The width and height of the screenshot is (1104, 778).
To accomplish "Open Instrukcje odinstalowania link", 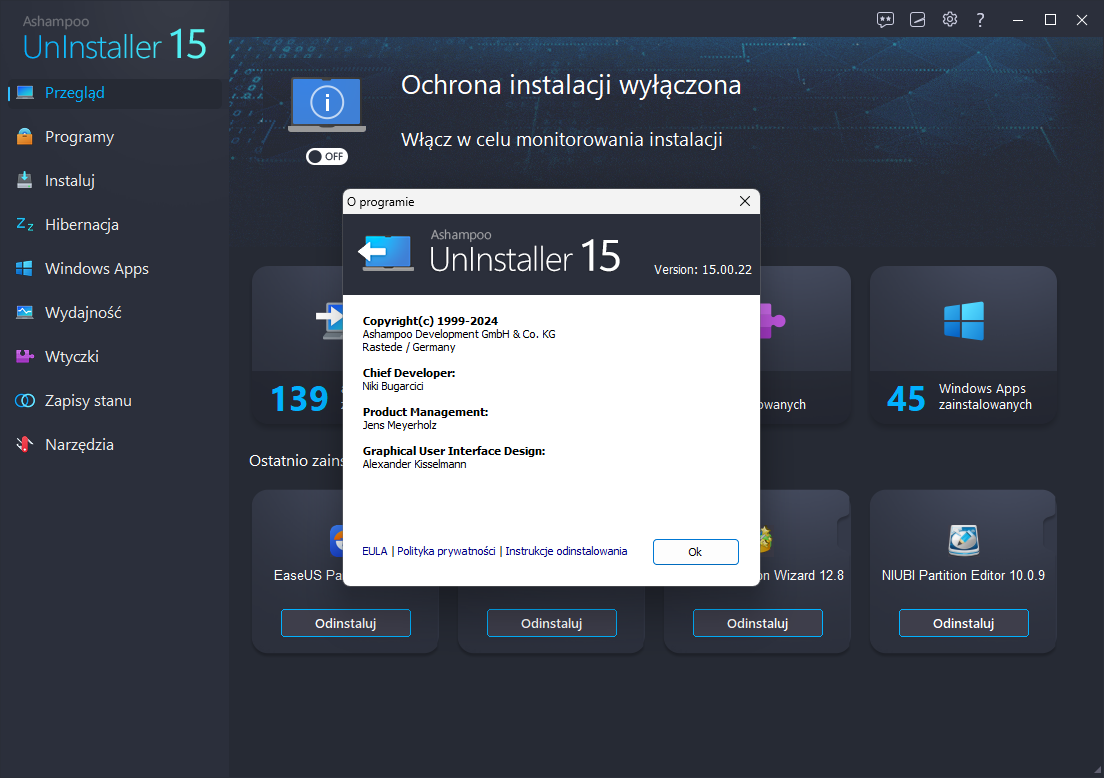I will click(566, 551).
